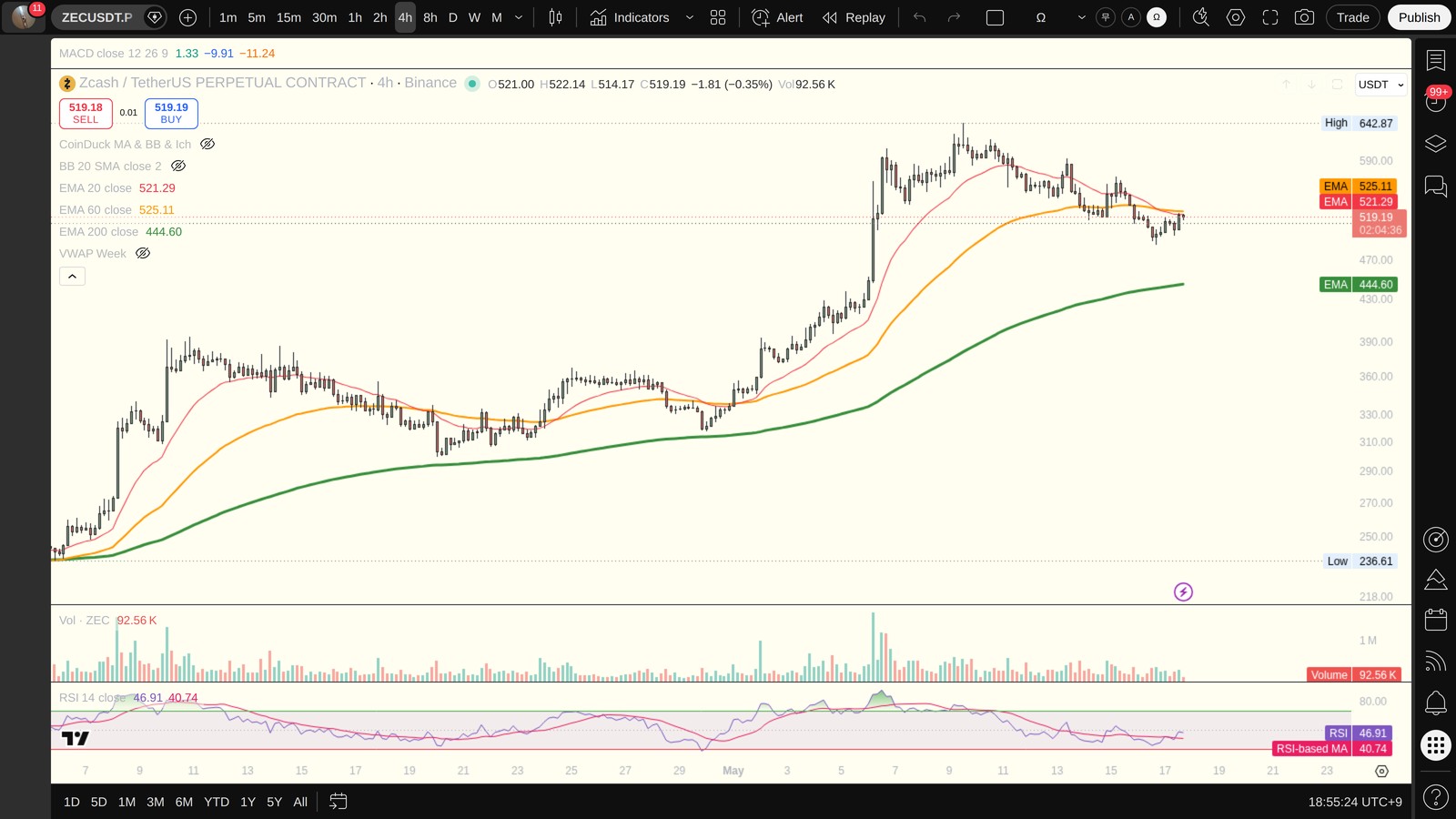Set the date range to 3M
This screenshot has width=1456, height=819.
click(156, 802)
